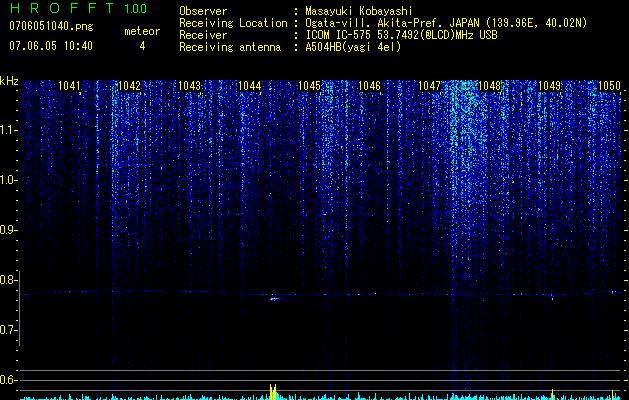This screenshot has width=629, height=400.
Task: Click the 1042 time marker
Action: click(130, 85)
